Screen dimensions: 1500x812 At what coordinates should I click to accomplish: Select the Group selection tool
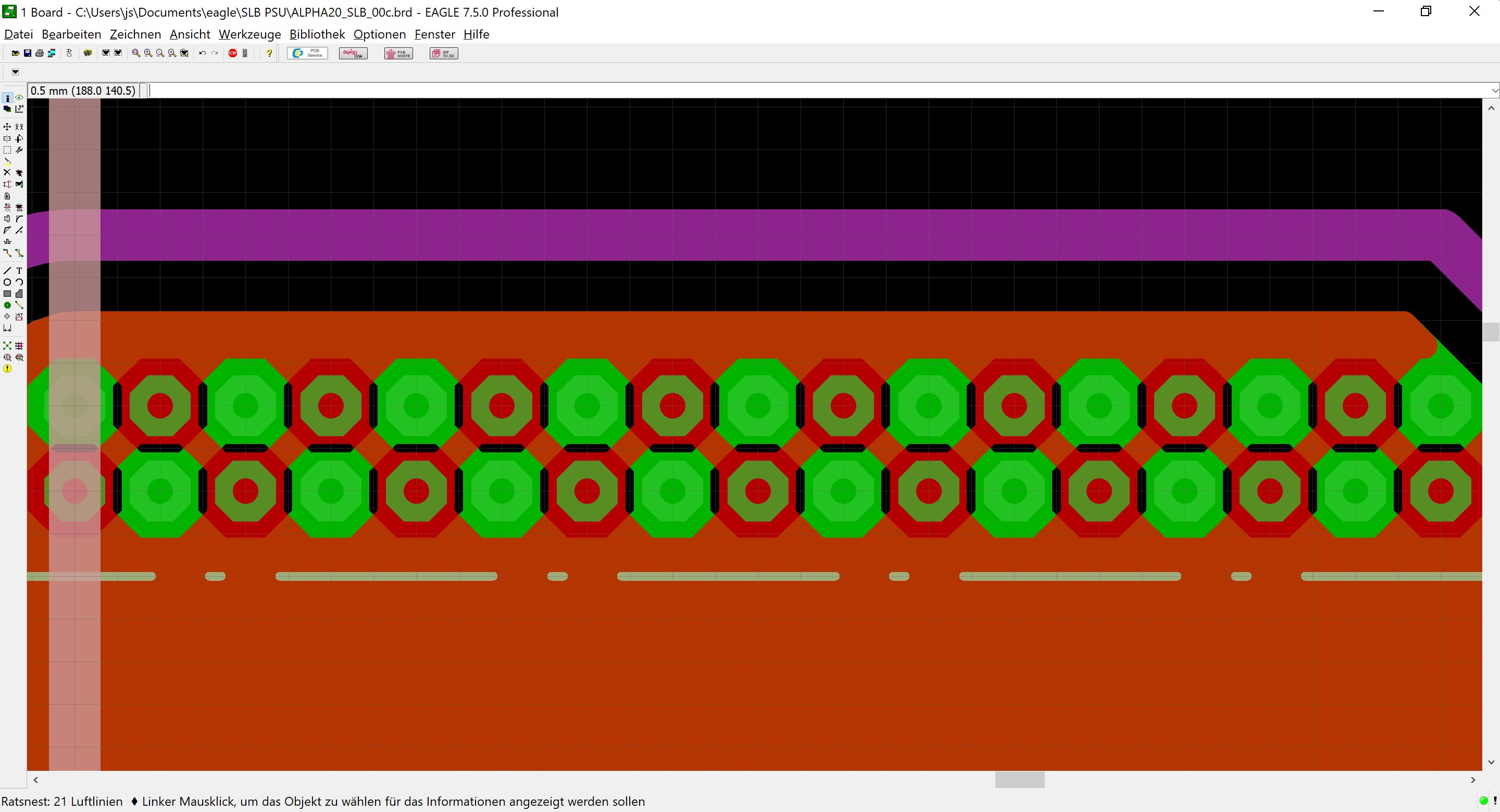click(7, 150)
